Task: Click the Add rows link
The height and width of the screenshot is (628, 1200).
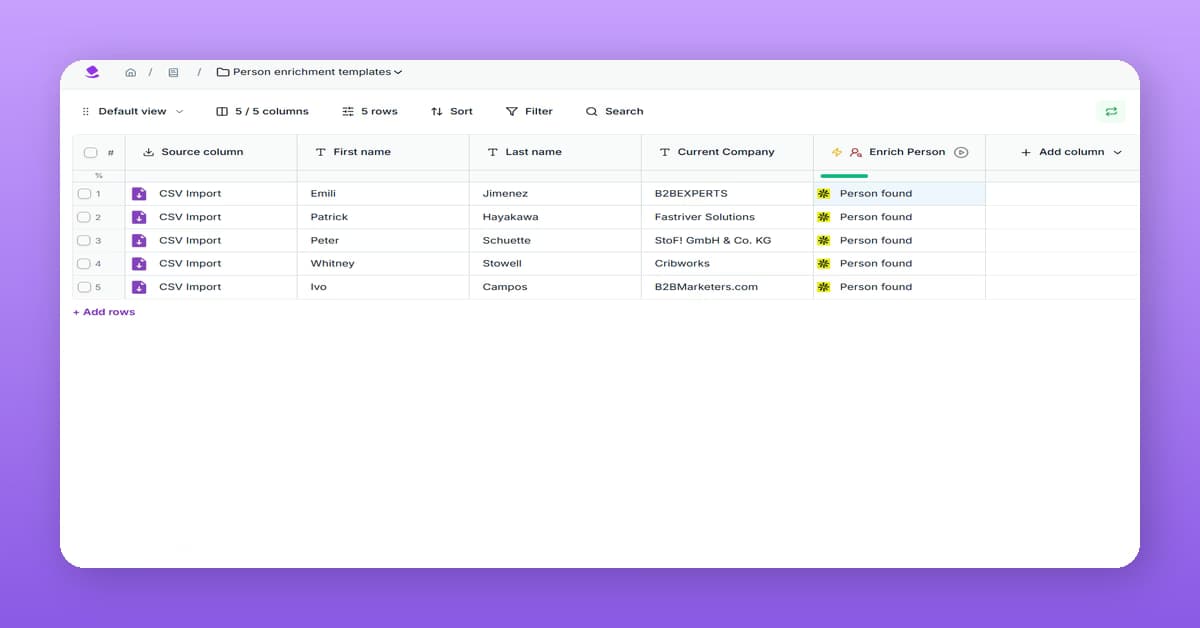Action: [103, 311]
